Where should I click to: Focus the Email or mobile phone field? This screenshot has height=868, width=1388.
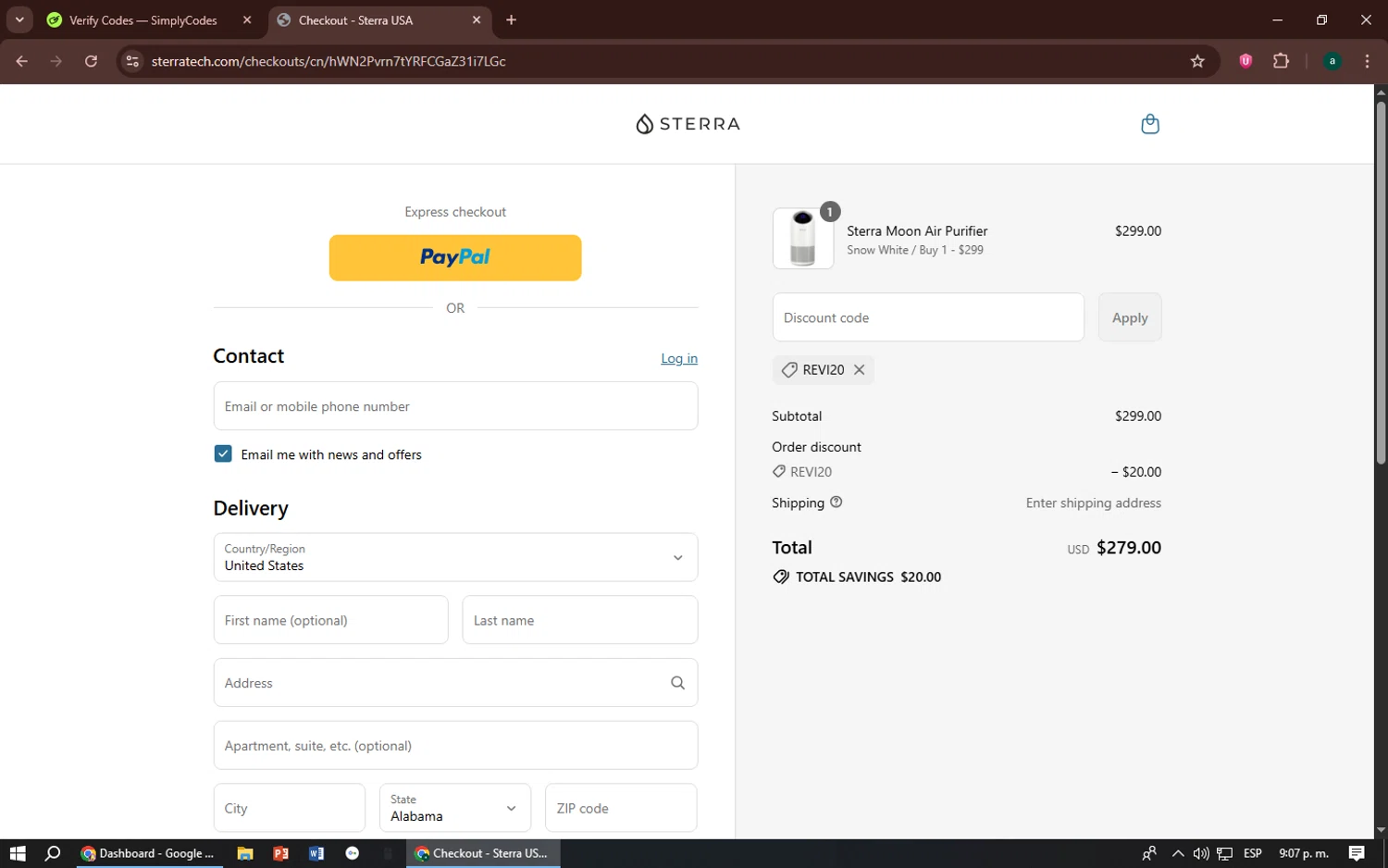click(x=455, y=406)
